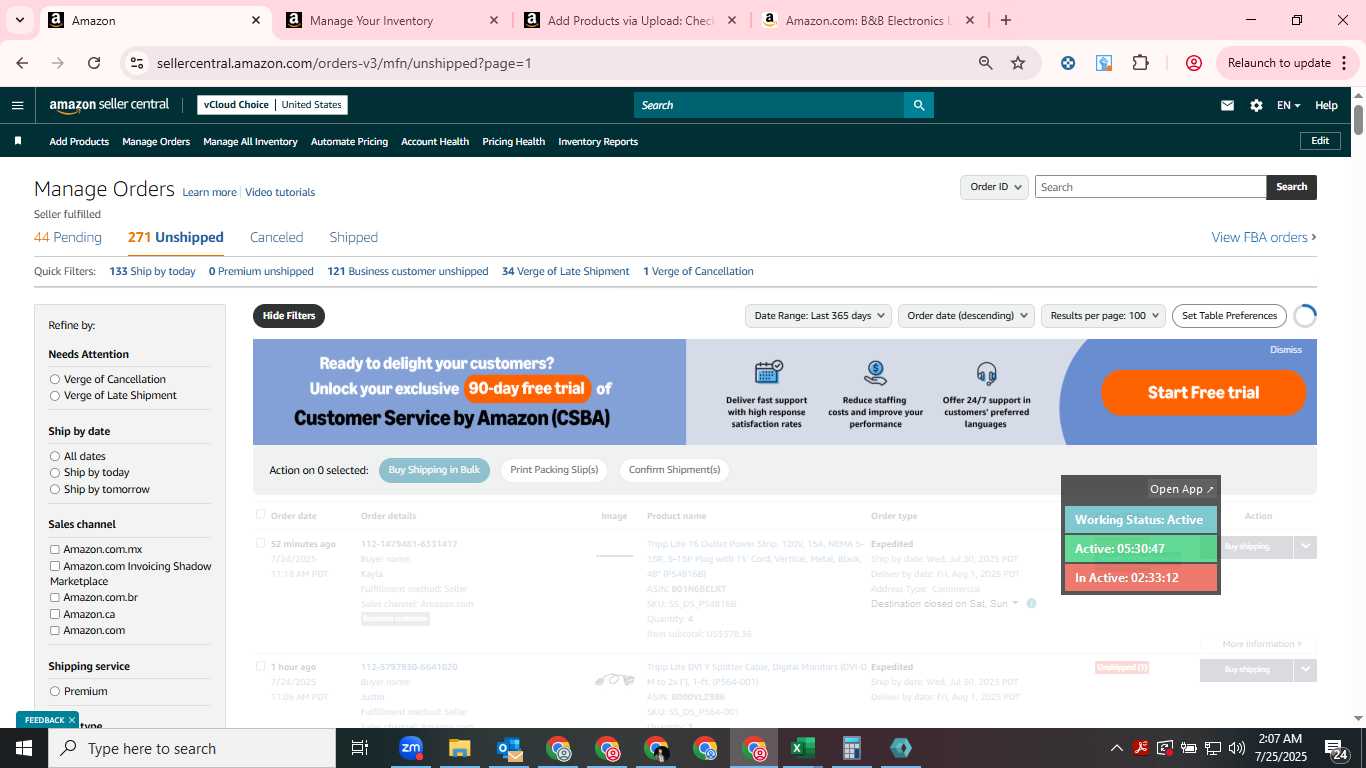Click in the Order ID search field
The image size is (1366, 768).
click(1150, 187)
